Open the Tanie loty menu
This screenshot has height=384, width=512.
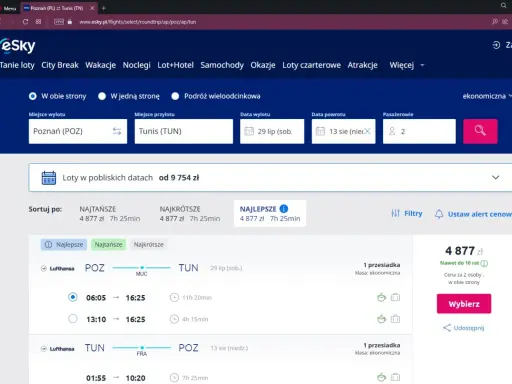point(17,65)
